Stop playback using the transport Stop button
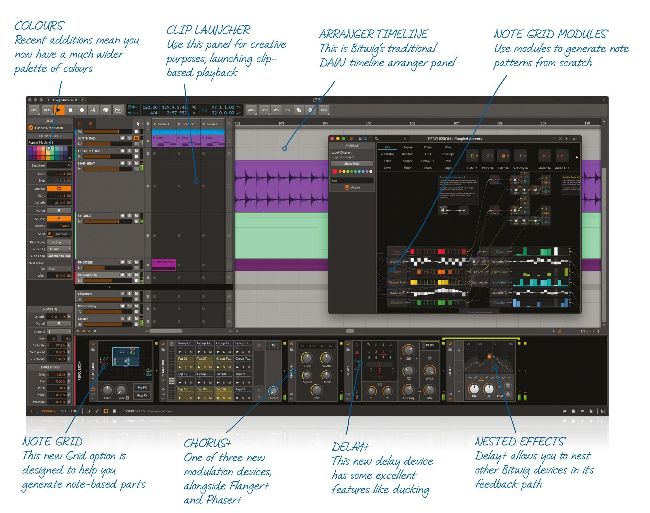The height and width of the screenshot is (513, 650). pyautogui.click(x=70, y=110)
